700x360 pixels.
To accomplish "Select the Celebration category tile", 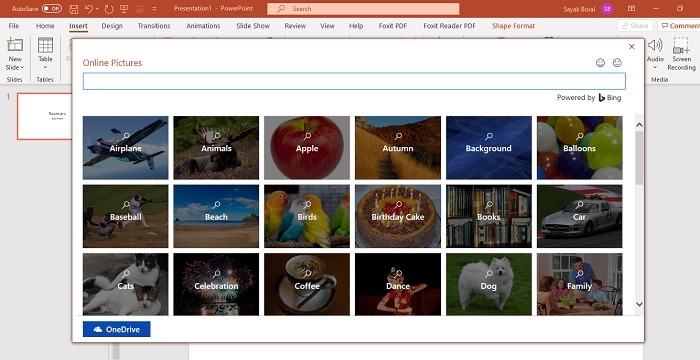I will pos(216,285).
